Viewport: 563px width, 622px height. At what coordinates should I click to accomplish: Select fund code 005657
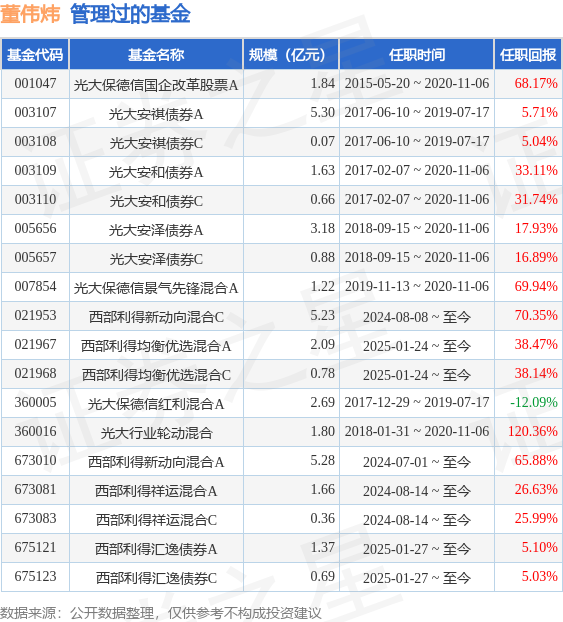[x=35, y=257]
